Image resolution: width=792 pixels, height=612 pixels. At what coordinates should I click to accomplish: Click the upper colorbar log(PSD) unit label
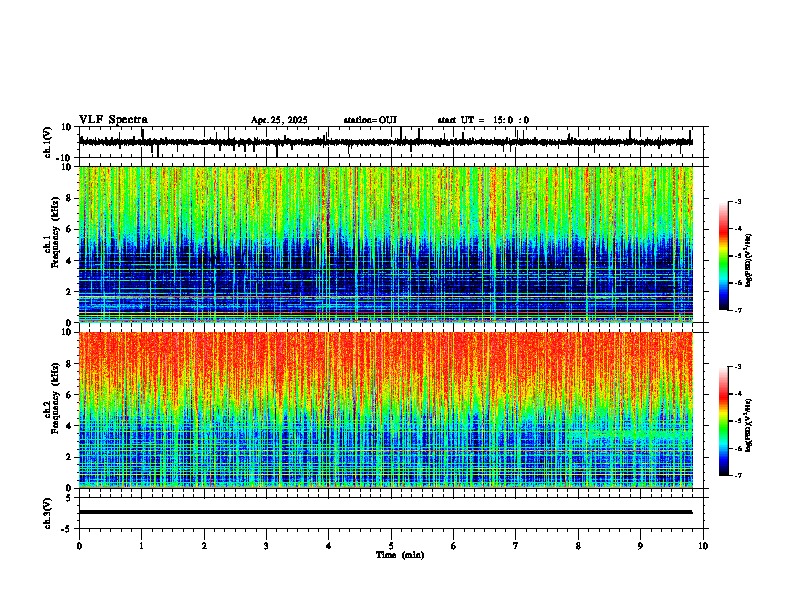coord(749,261)
